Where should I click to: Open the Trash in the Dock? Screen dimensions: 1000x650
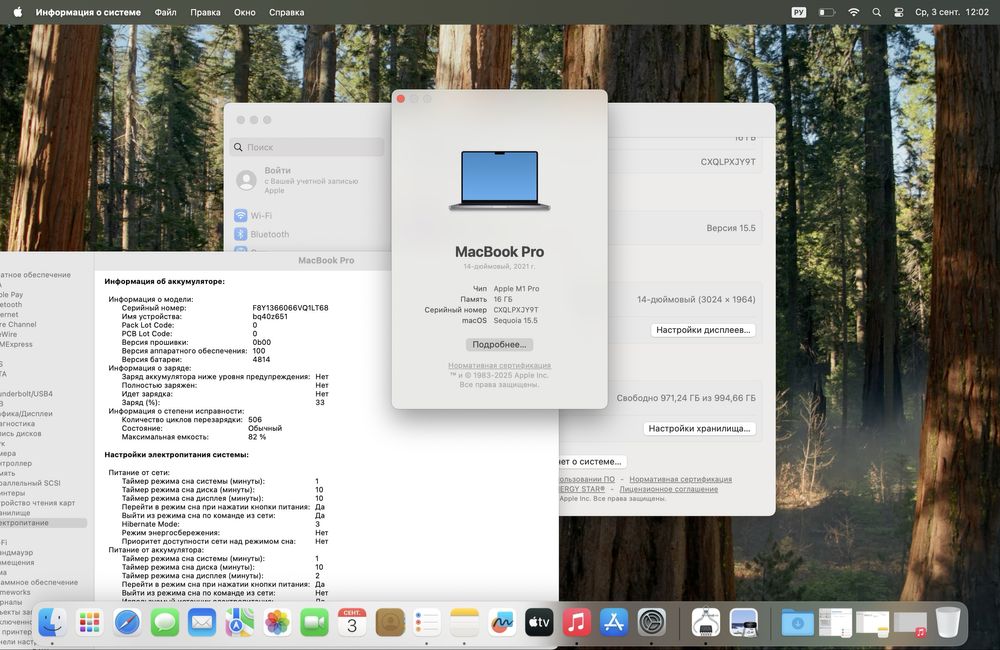pyautogui.click(x=948, y=622)
